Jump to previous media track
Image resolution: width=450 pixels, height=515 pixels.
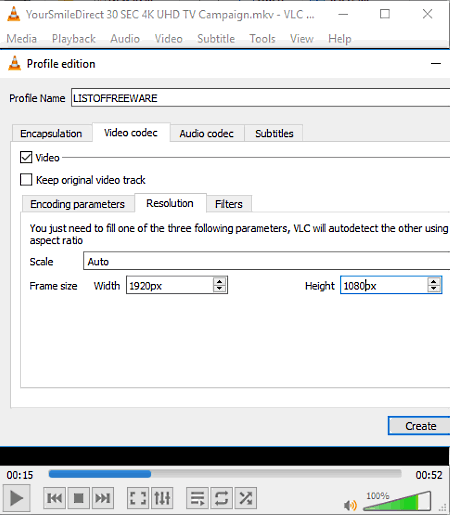click(x=54, y=498)
